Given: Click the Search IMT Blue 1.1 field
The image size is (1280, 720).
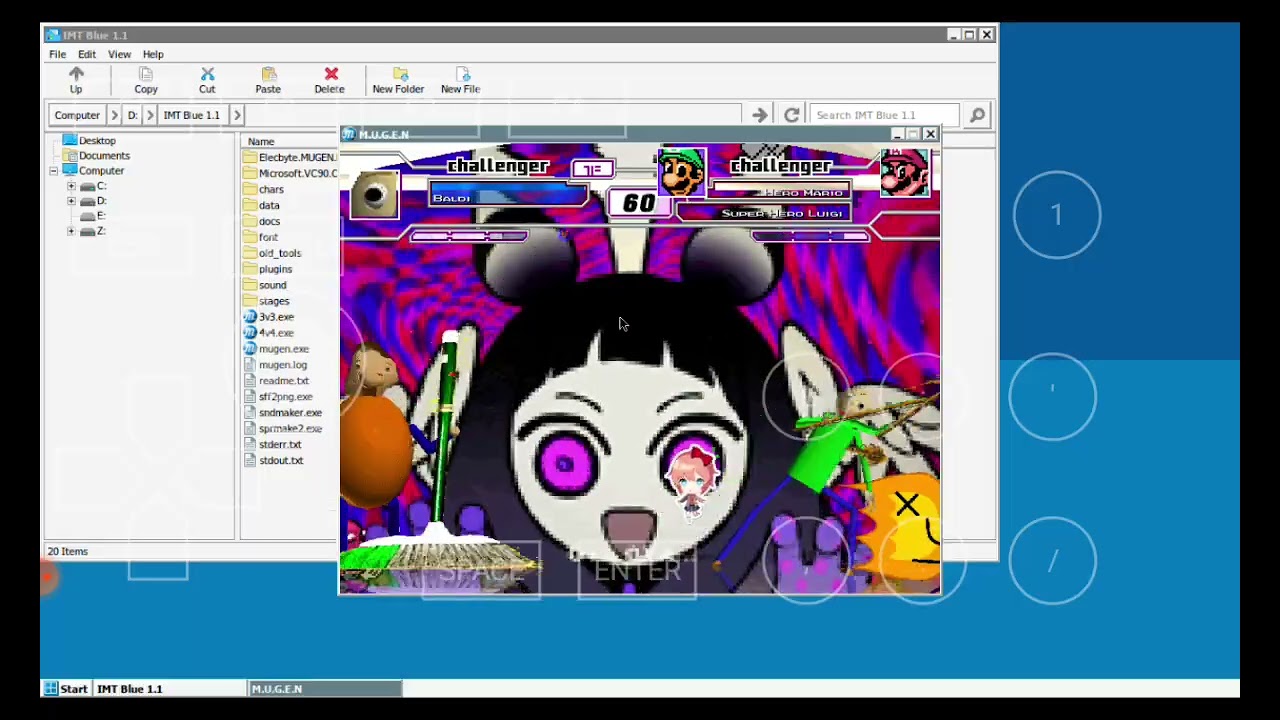Looking at the screenshot, I should (884, 115).
